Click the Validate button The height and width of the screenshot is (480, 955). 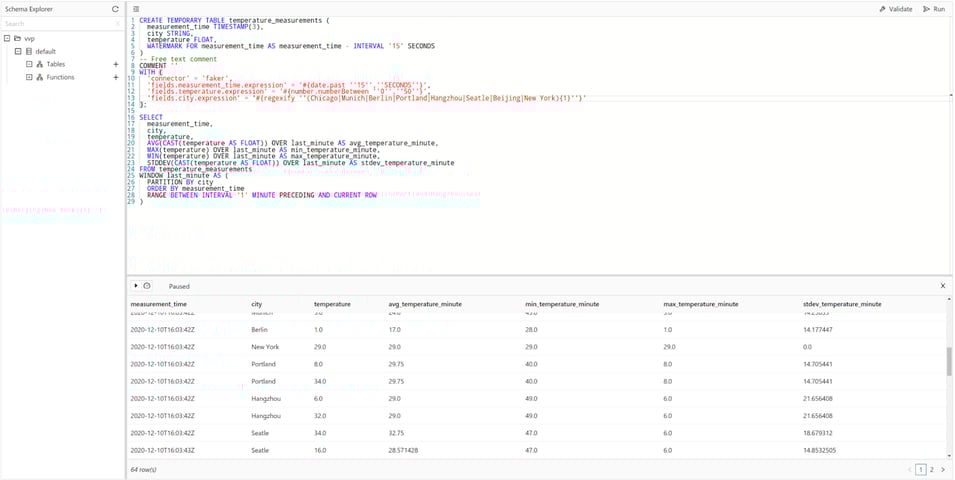(x=896, y=9)
